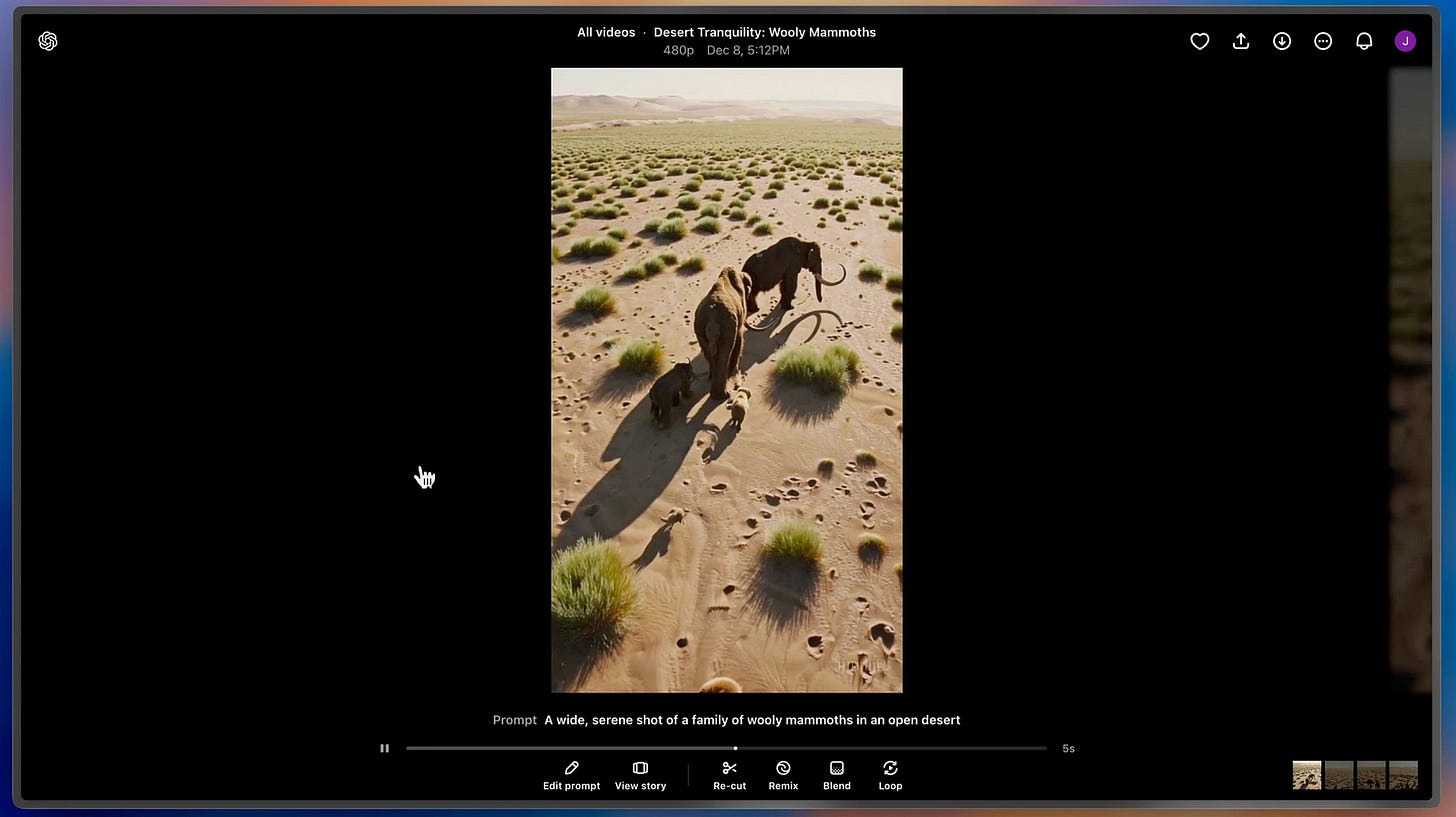Select the first frame thumbnail bottom right
The height and width of the screenshot is (817, 1456).
[1306, 775]
